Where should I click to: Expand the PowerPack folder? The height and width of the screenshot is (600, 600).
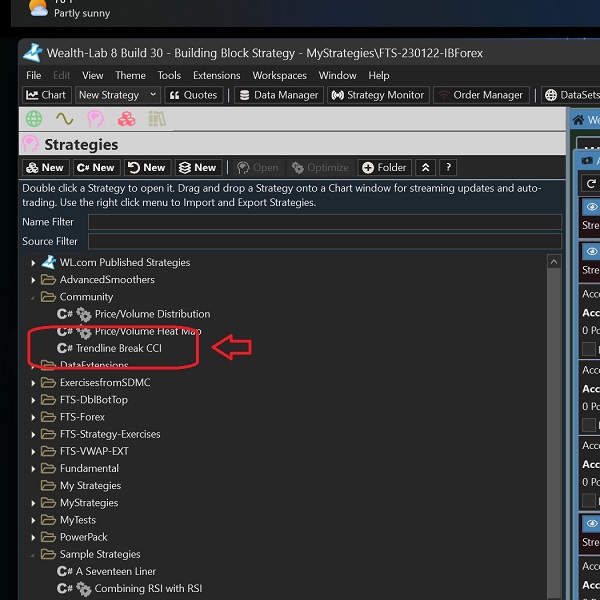pos(33,538)
